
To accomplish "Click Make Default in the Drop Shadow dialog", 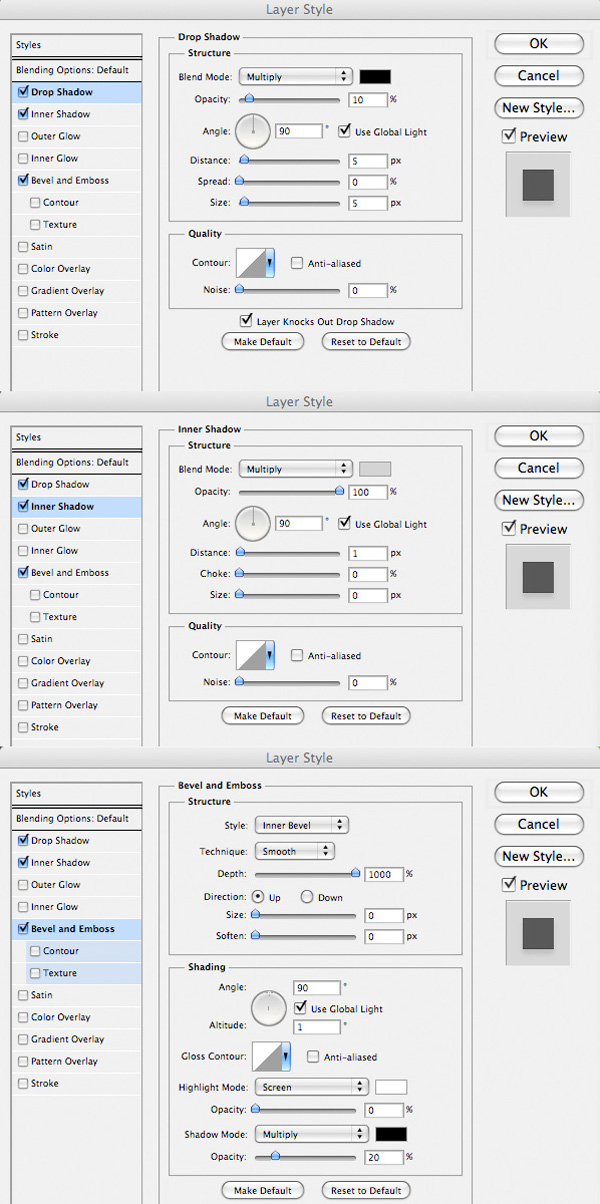I will point(262,341).
